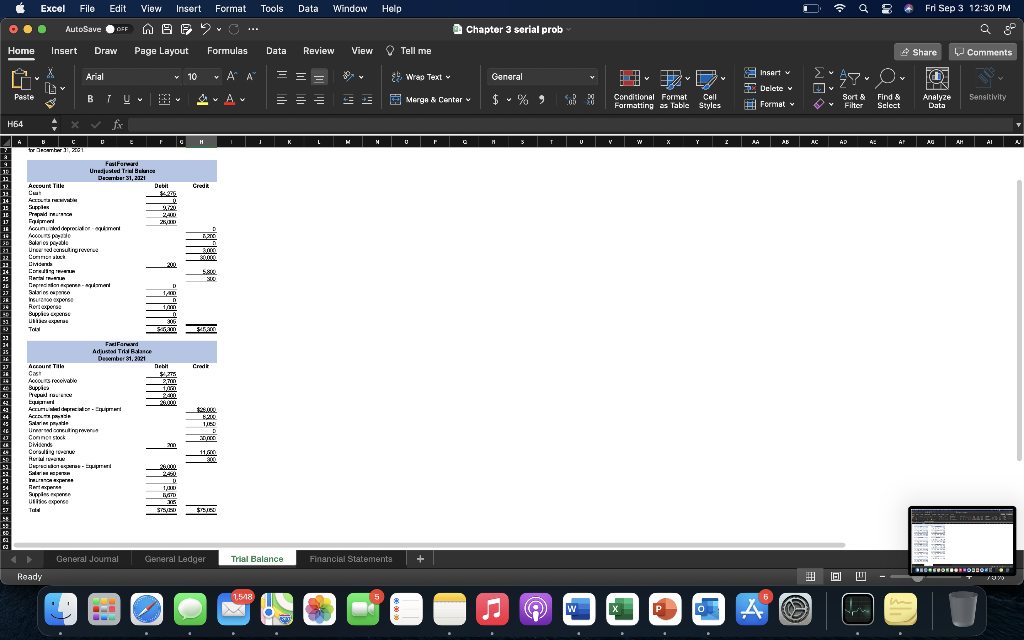Viewport: 1024px width, 640px height.
Task: Click the comma style icon
Action: pos(541,99)
